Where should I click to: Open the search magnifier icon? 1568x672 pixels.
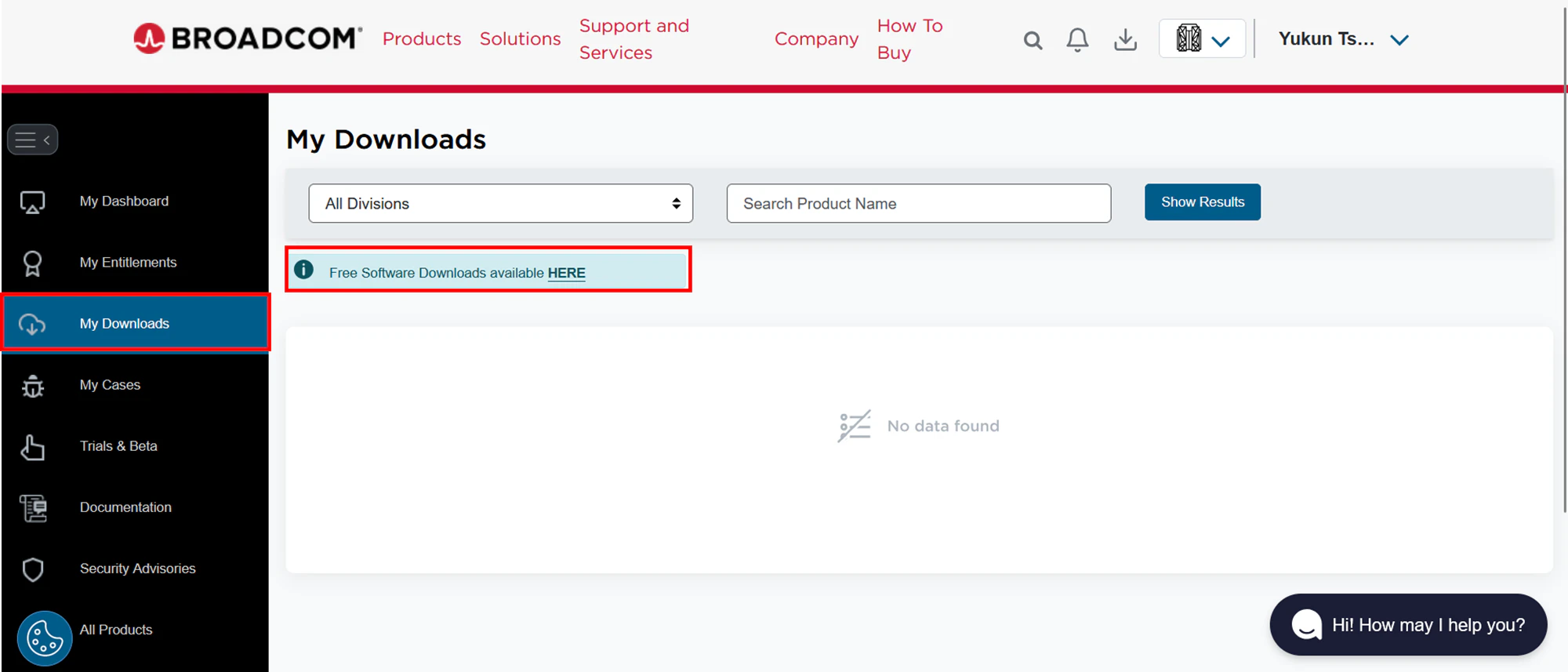pyautogui.click(x=1033, y=40)
